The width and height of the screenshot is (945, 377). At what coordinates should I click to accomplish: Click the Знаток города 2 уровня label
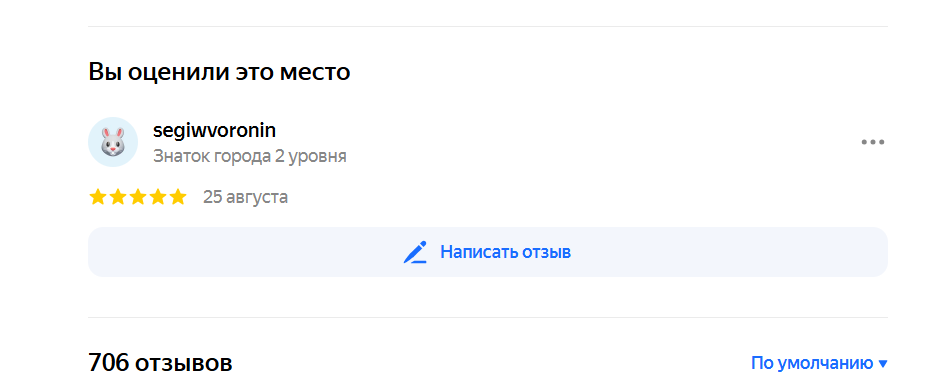(x=250, y=157)
